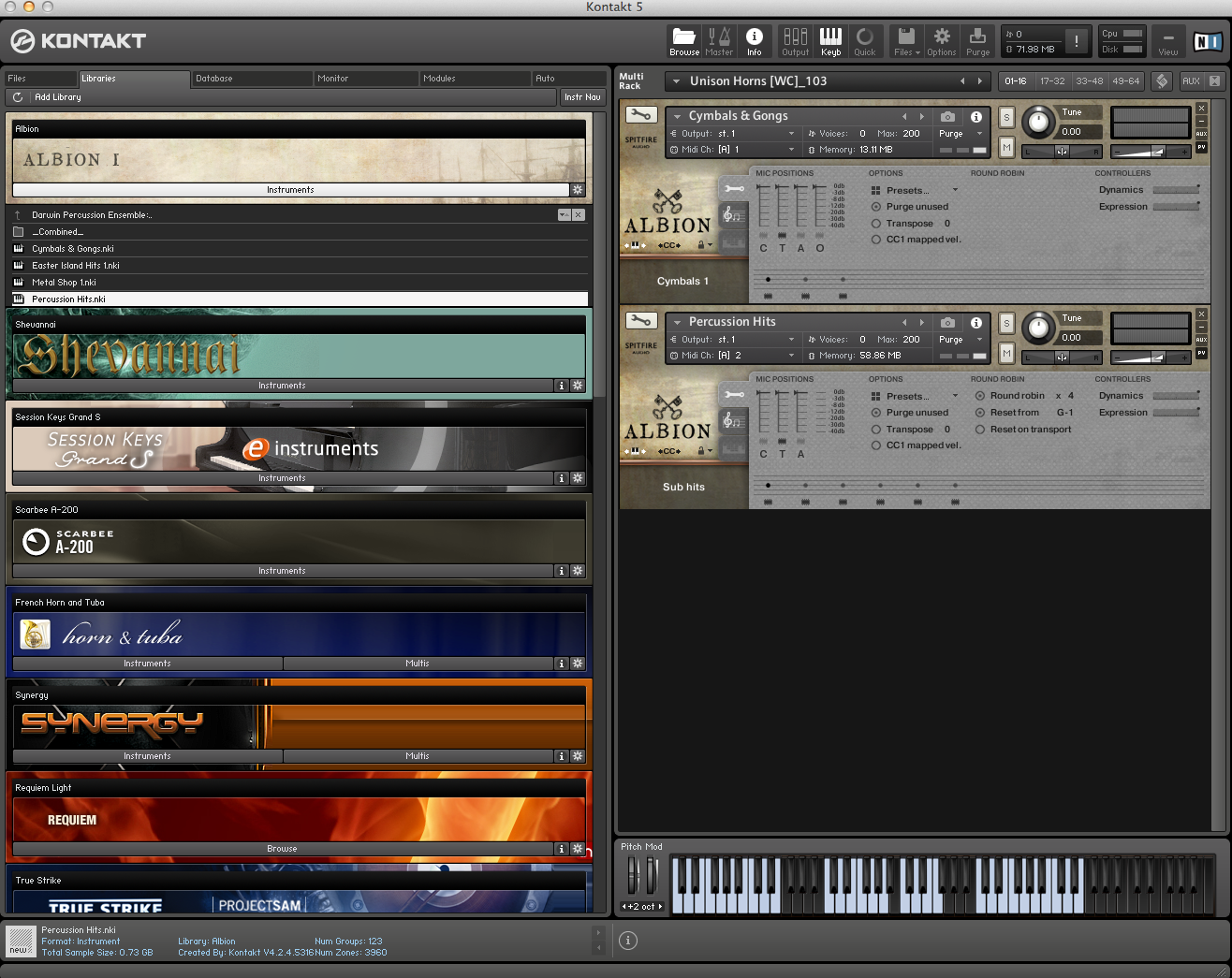Open Shevannai library info icon
The image size is (1232, 978).
coord(562,386)
